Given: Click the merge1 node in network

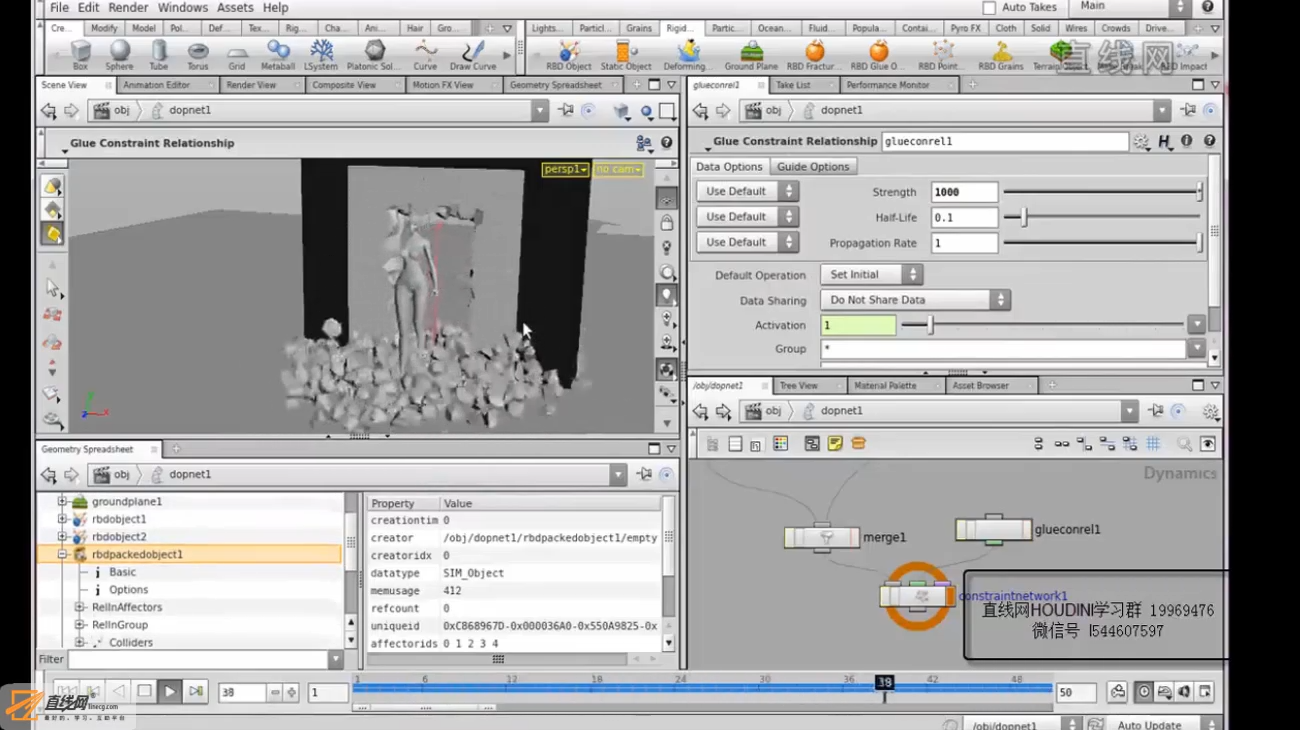Looking at the screenshot, I should click(x=822, y=538).
